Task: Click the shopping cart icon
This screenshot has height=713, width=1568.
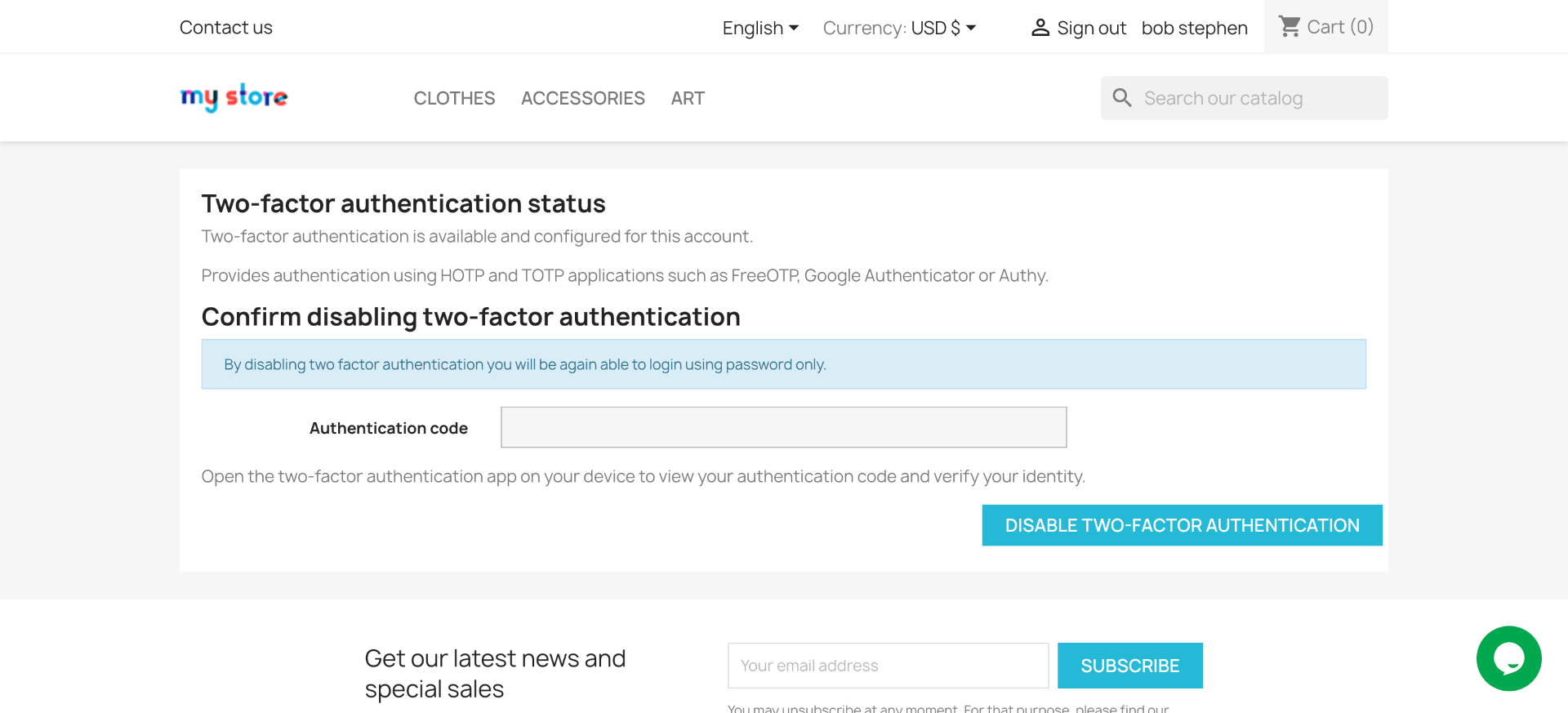Action: tap(1290, 27)
